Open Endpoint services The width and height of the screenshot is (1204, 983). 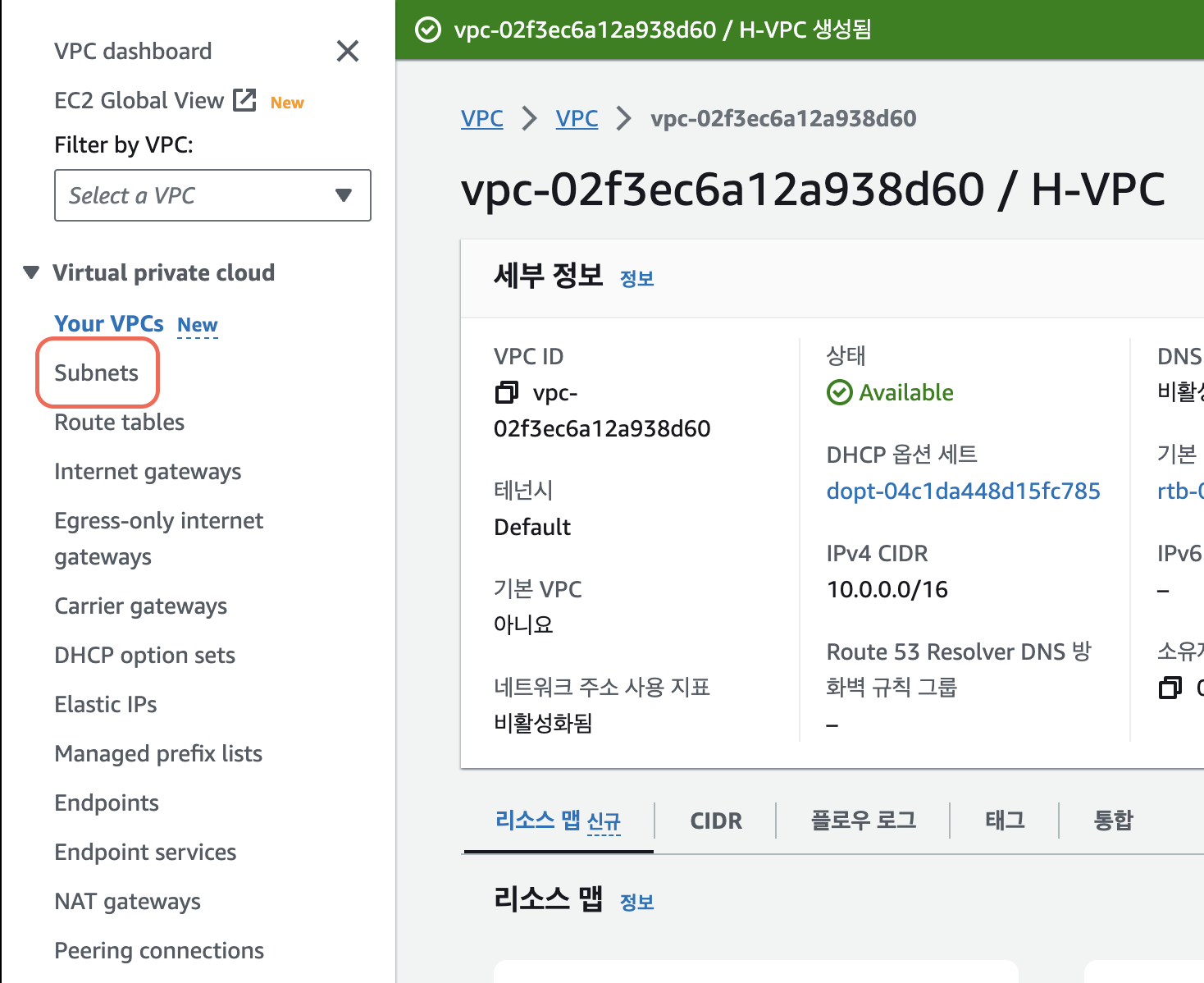(145, 852)
